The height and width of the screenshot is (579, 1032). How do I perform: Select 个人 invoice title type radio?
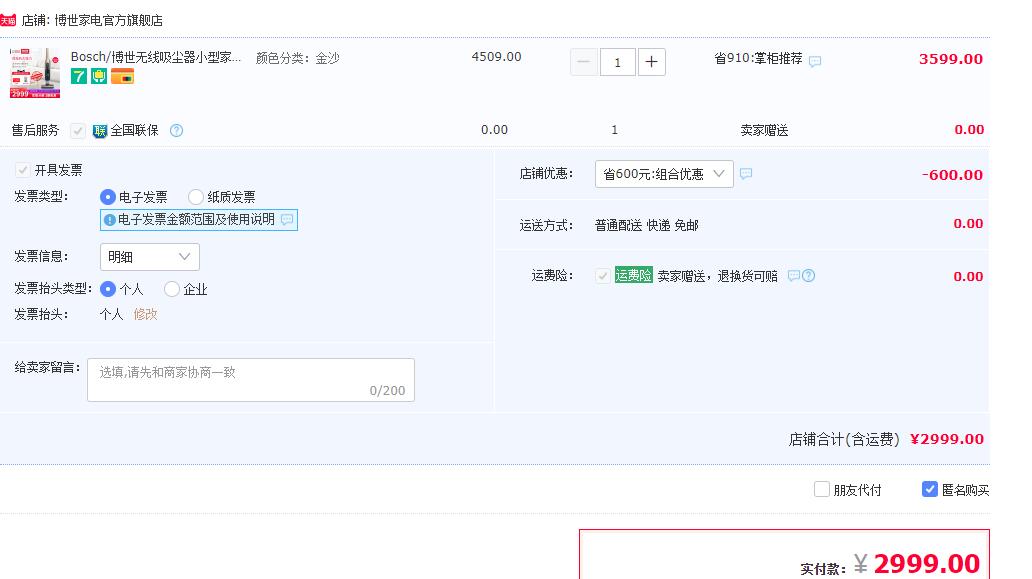click(108, 289)
